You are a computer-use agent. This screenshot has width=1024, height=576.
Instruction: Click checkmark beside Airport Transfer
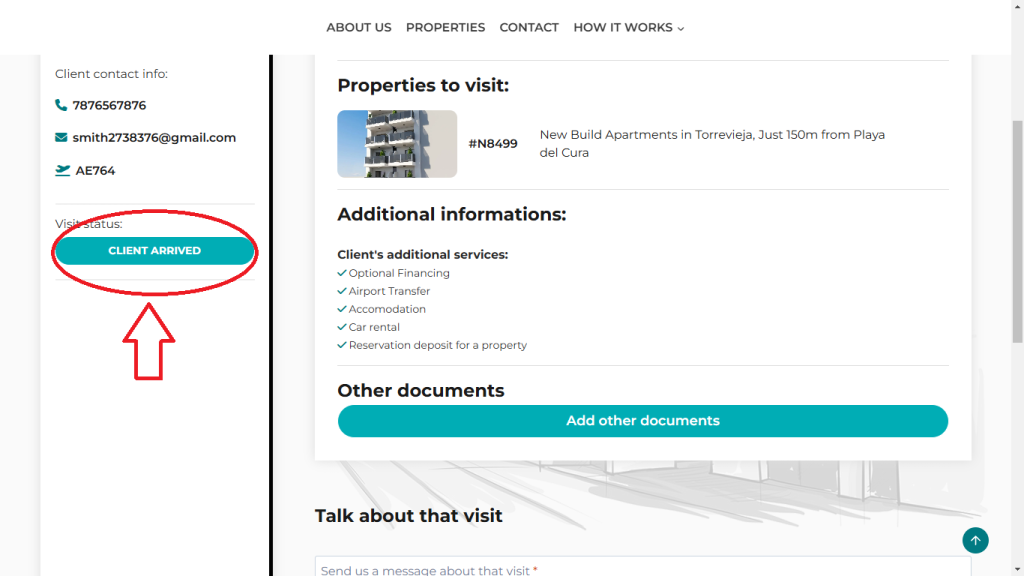(342, 291)
